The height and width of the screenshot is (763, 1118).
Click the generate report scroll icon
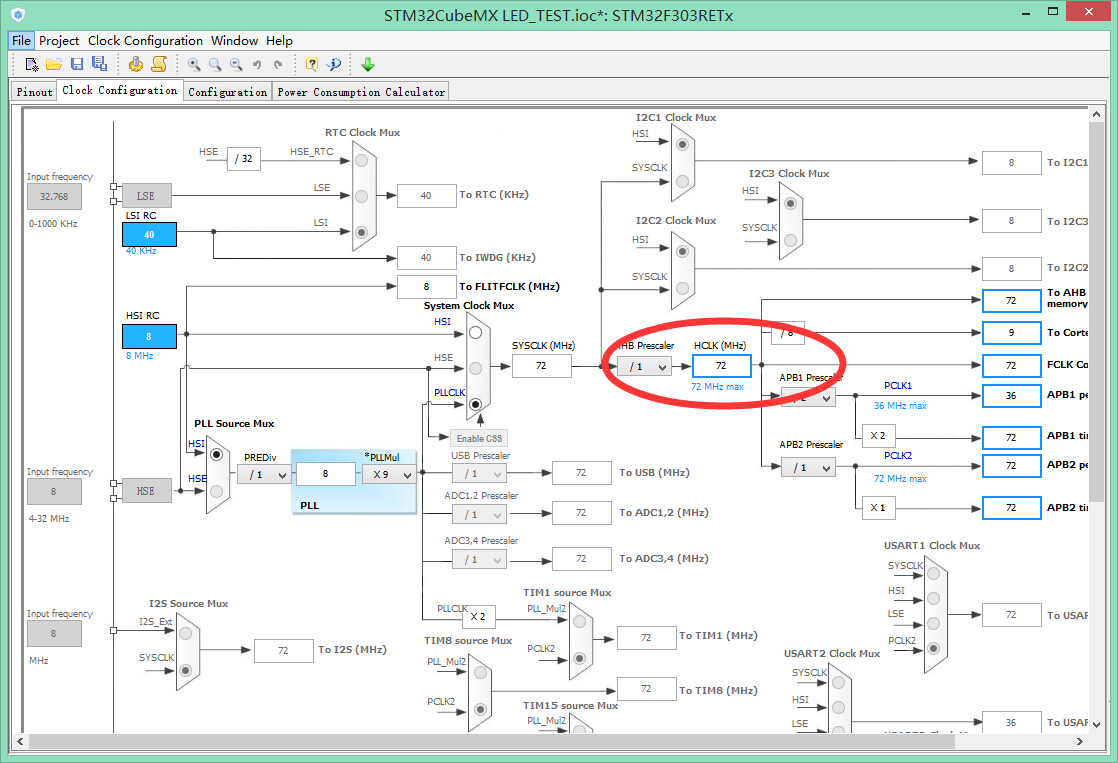point(158,64)
